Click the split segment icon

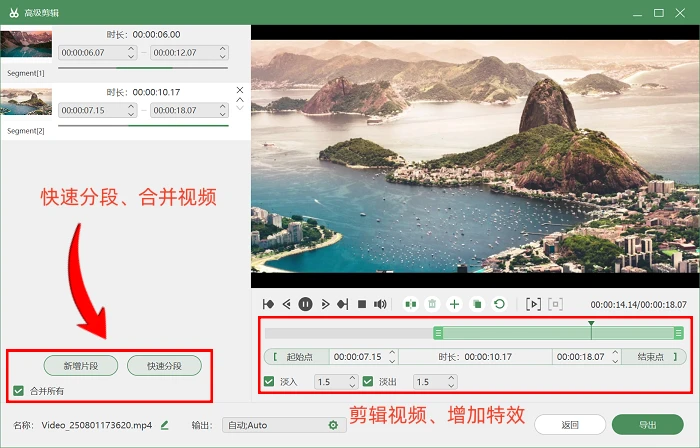coord(411,304)
